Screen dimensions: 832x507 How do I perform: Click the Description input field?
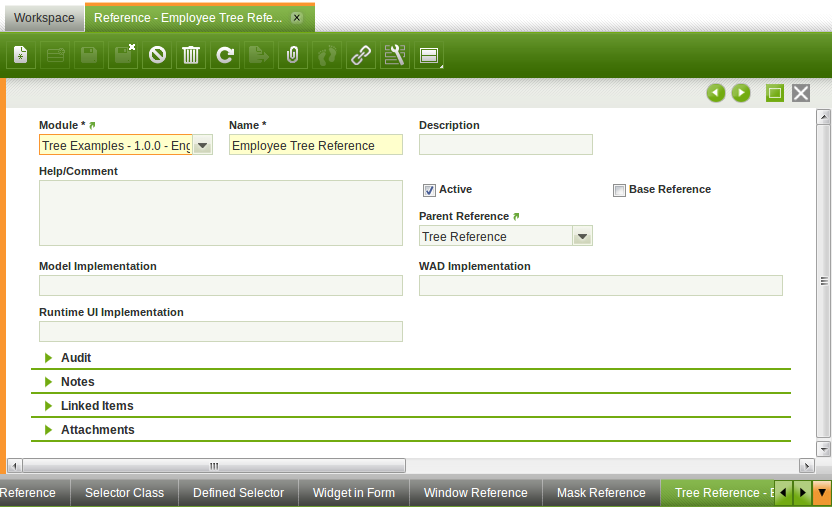(505, 146)
